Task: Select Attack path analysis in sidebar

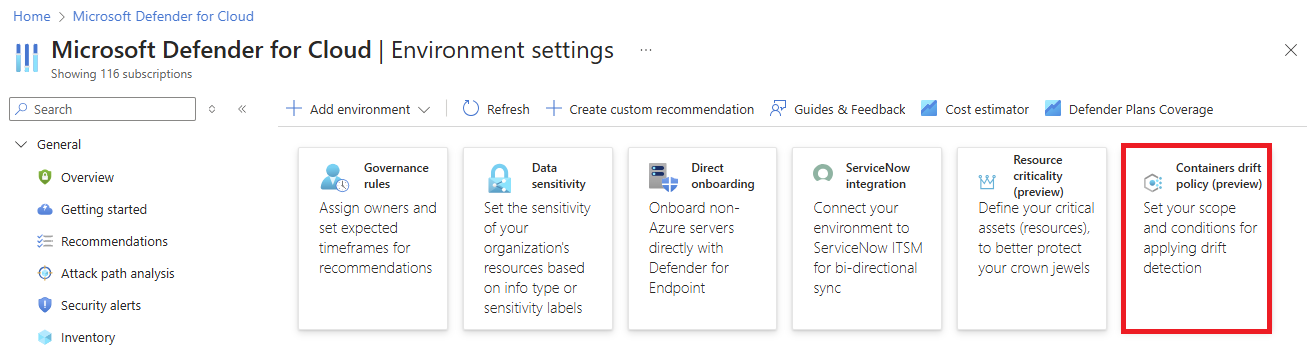Action: pos(117,273)
